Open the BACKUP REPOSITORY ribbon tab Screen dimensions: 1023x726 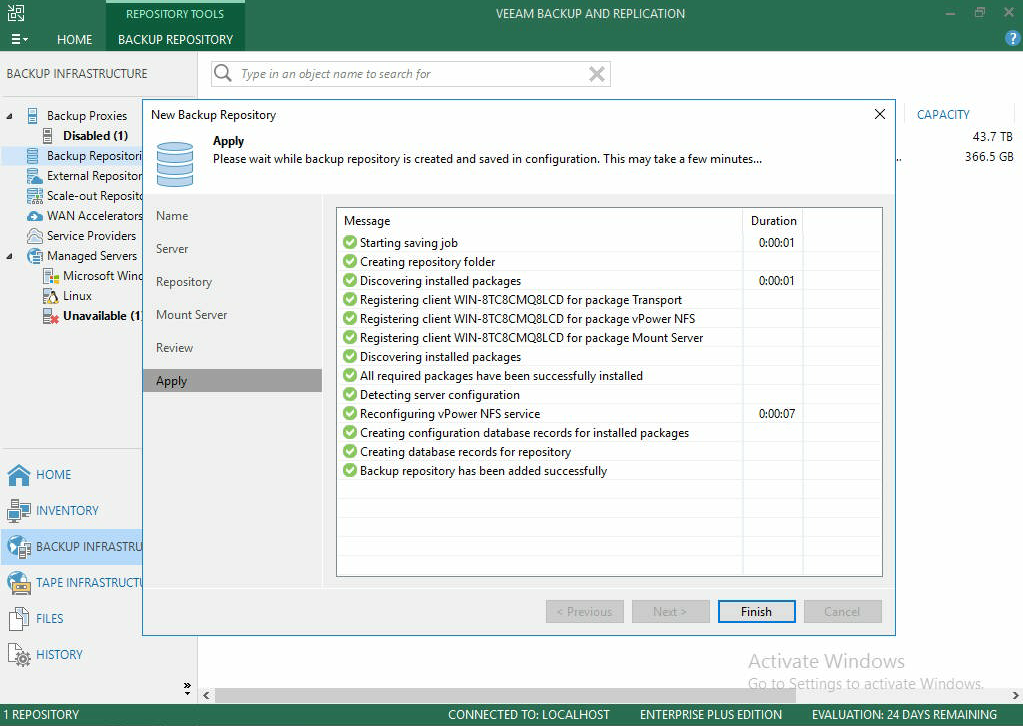point(176,39)
